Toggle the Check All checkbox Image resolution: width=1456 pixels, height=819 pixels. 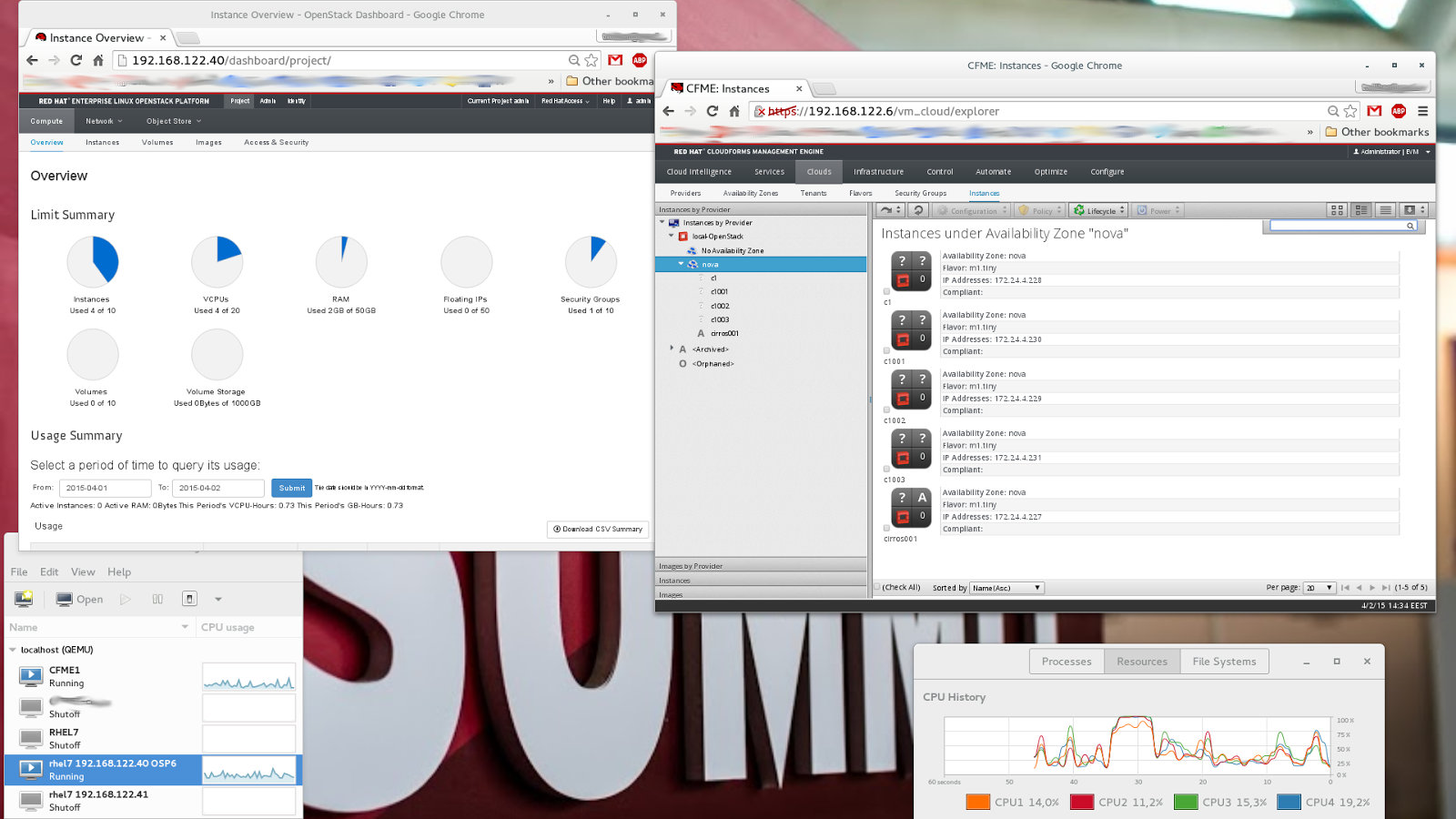877,587
